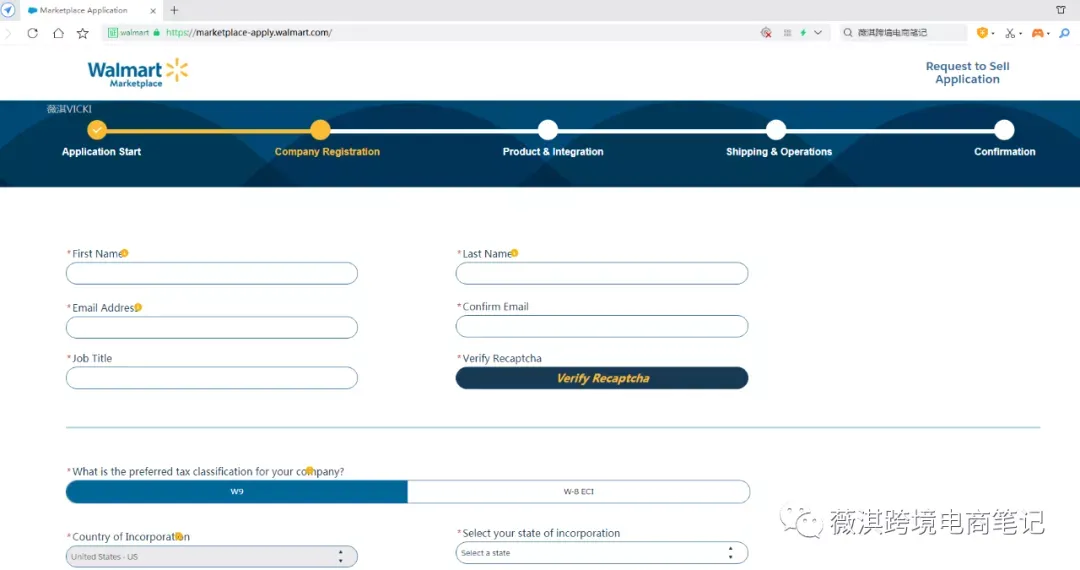Open Country of Incorporation dropdown
This screenshot has width=1080, height=570.
coord(211,556)
